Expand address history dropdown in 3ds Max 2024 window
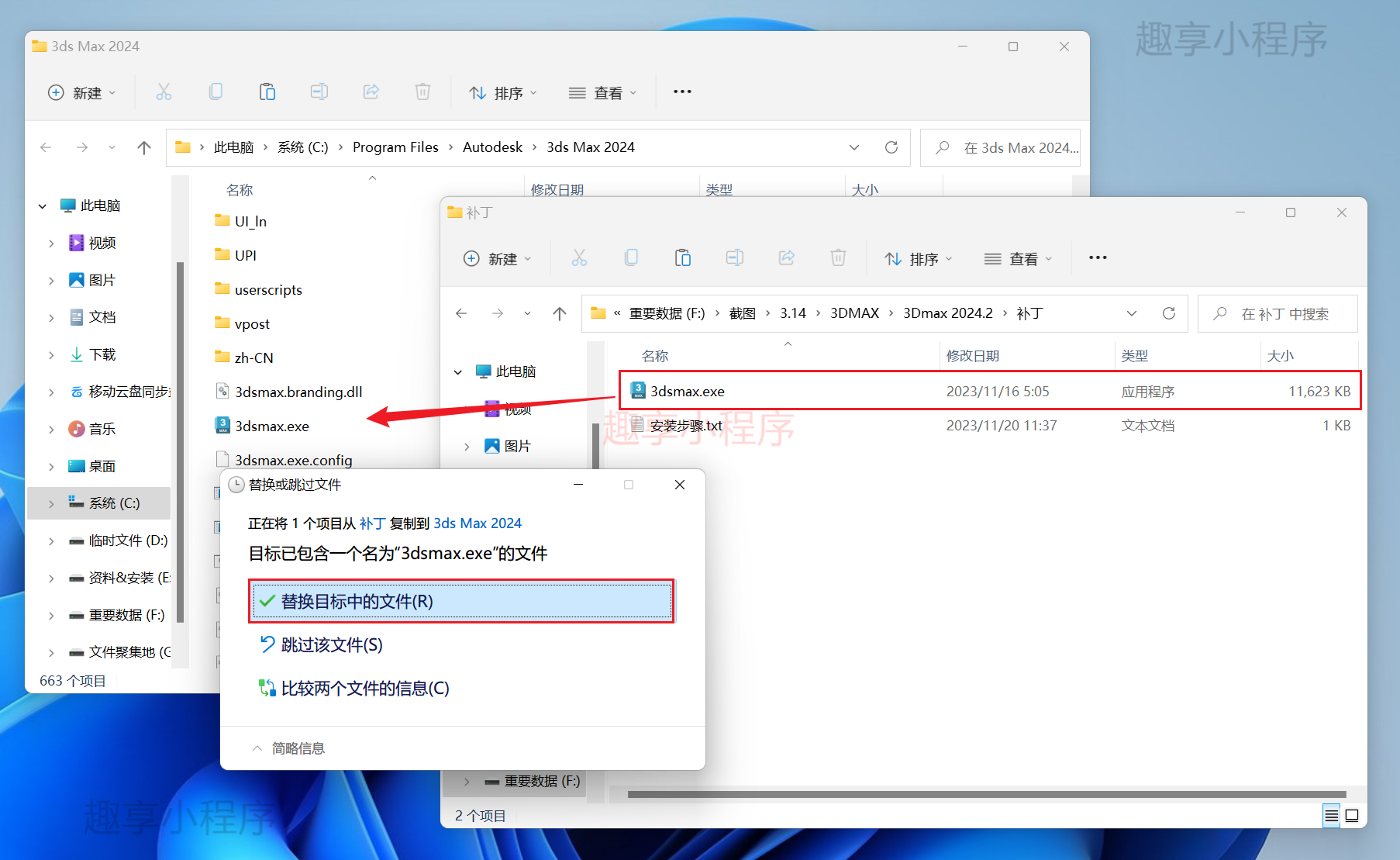This screenshot has width=1400, height=860. click(854, 147)
